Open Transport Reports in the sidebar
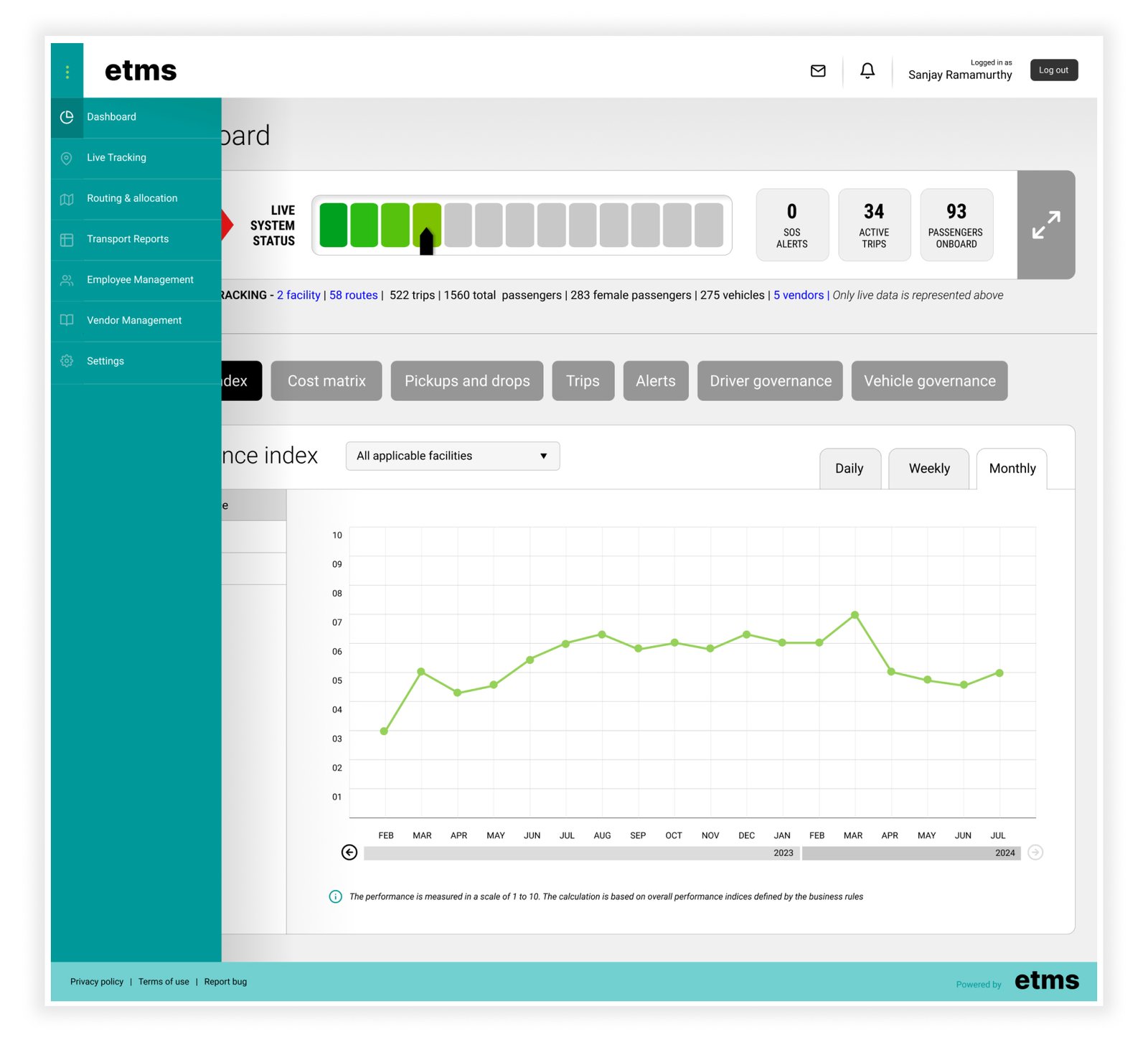 pos(128,239)
